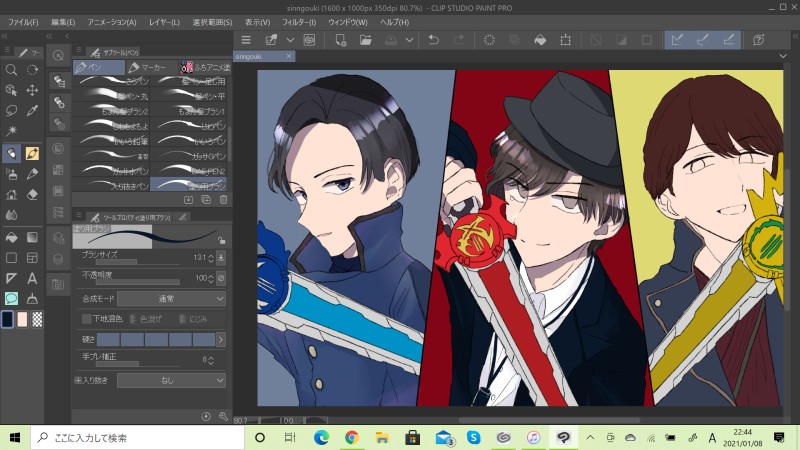The image size is (800, 450).
Task: Select the dark navy main color swatch
Action: tap(7, 319)
